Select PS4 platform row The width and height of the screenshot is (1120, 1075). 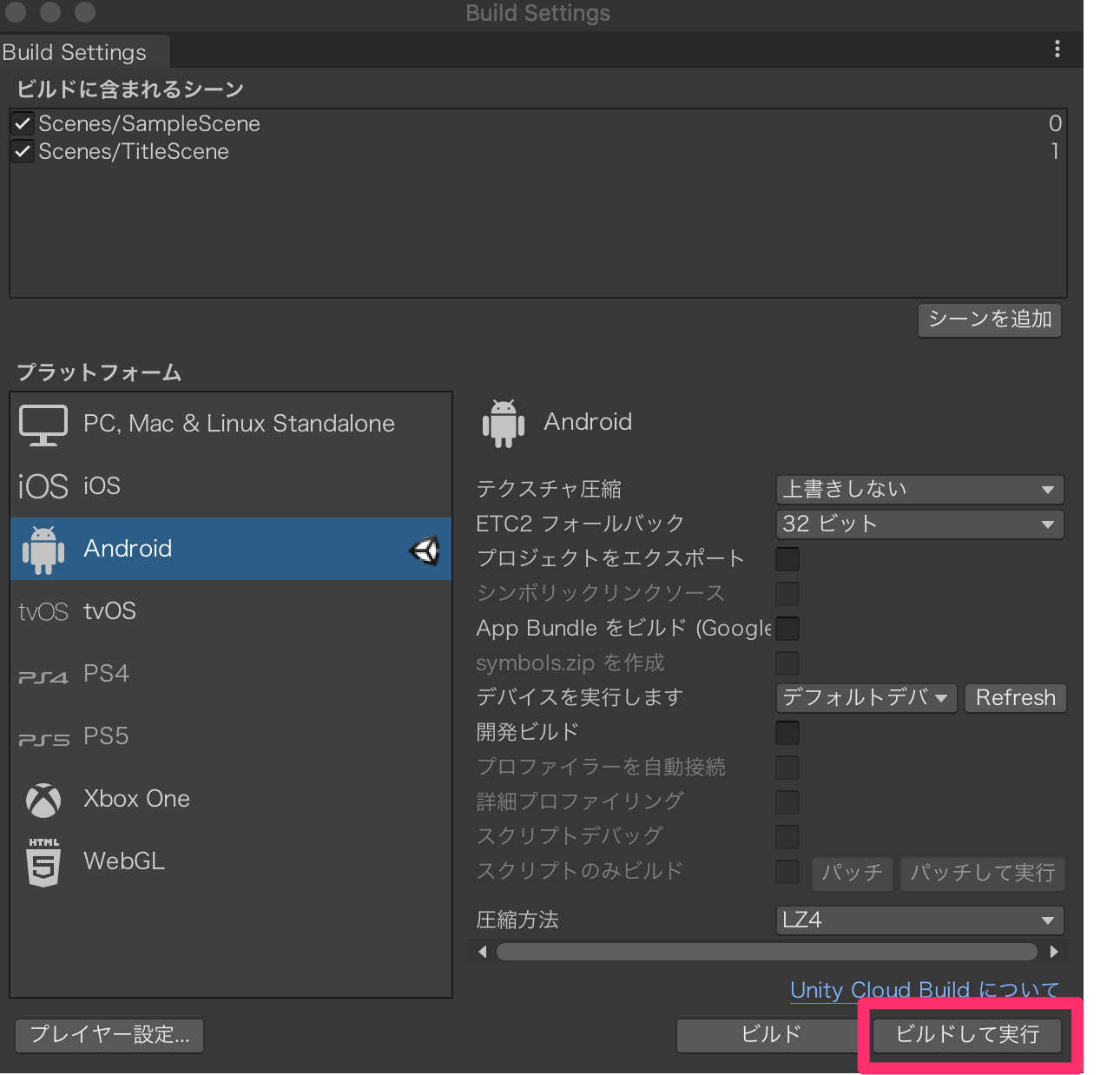tap(231, 674)
